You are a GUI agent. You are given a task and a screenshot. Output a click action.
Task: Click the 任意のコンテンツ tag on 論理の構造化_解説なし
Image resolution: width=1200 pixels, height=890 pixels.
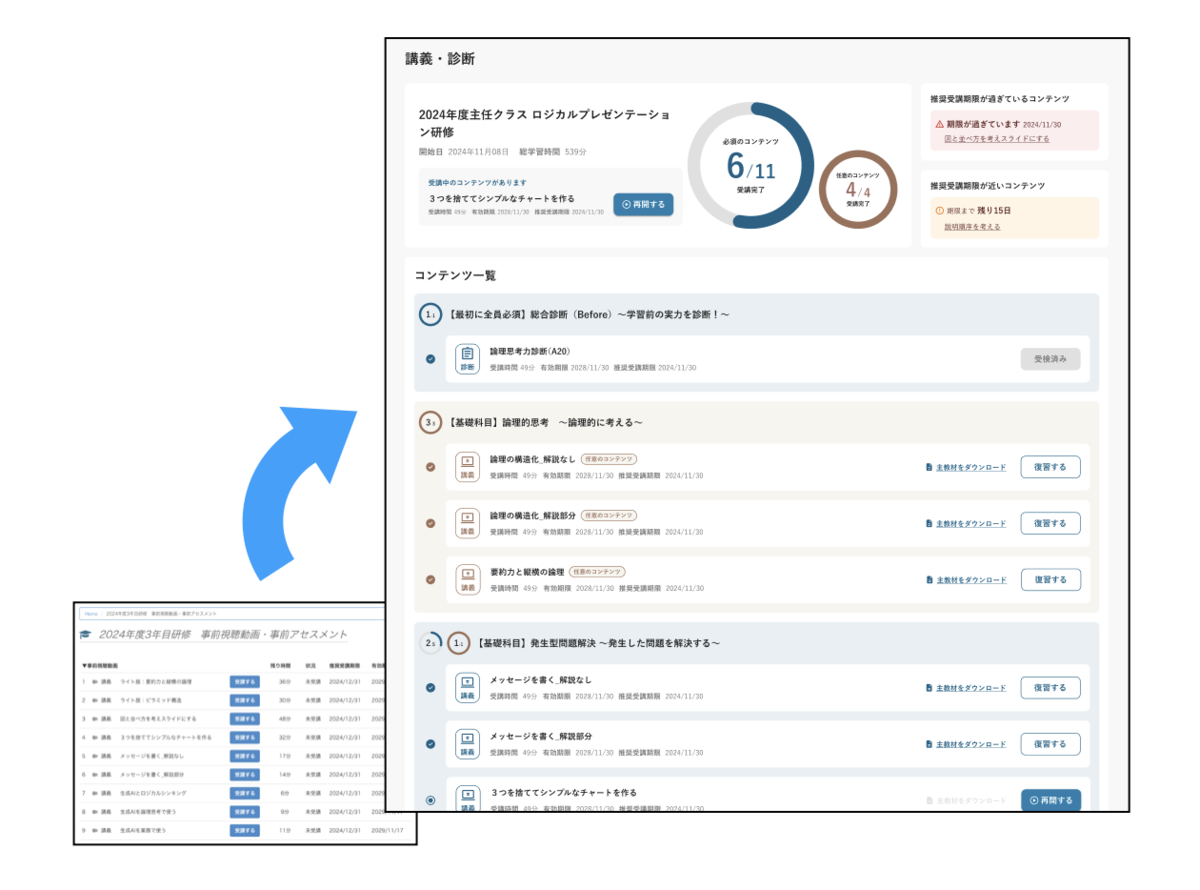point(609,460)
